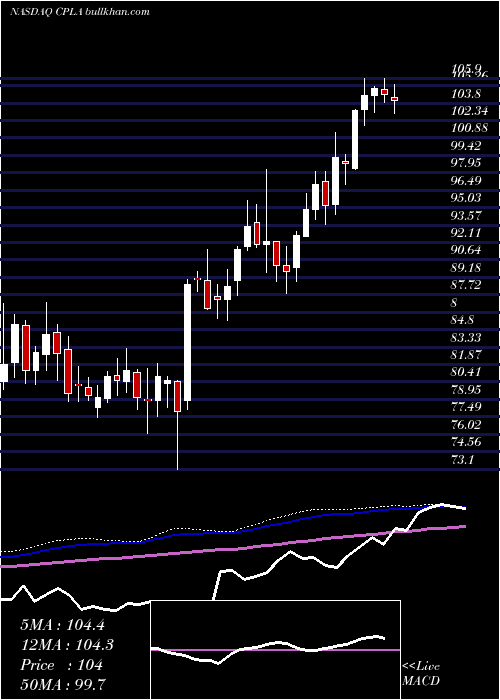This screenshot has height=700, width=500.
Task: Click the 99.42 price axis label
Action: pyautogui.click(x=466, y=146)
